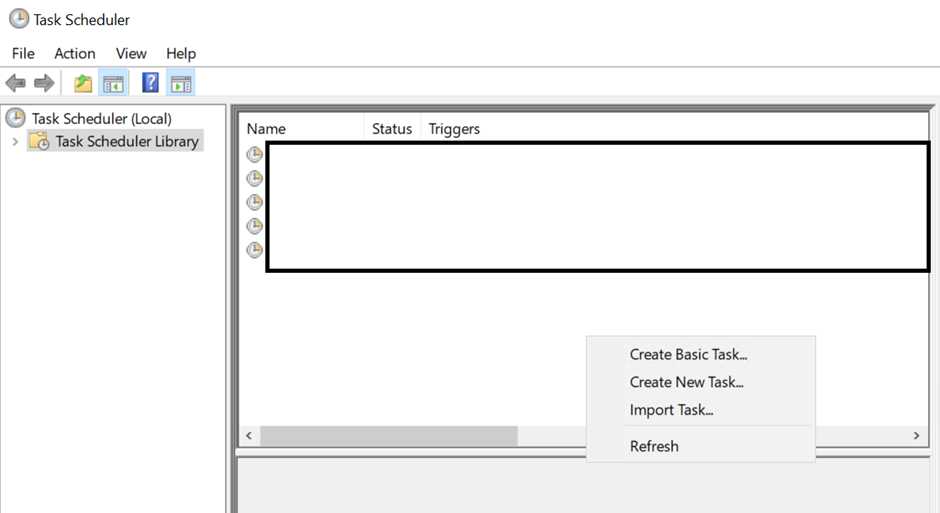Image resolution: width=940 pixels, height=513 pixels.
Task: Click Refresh in the context menu
Action: pyautogui.click(x=654, y=446)
